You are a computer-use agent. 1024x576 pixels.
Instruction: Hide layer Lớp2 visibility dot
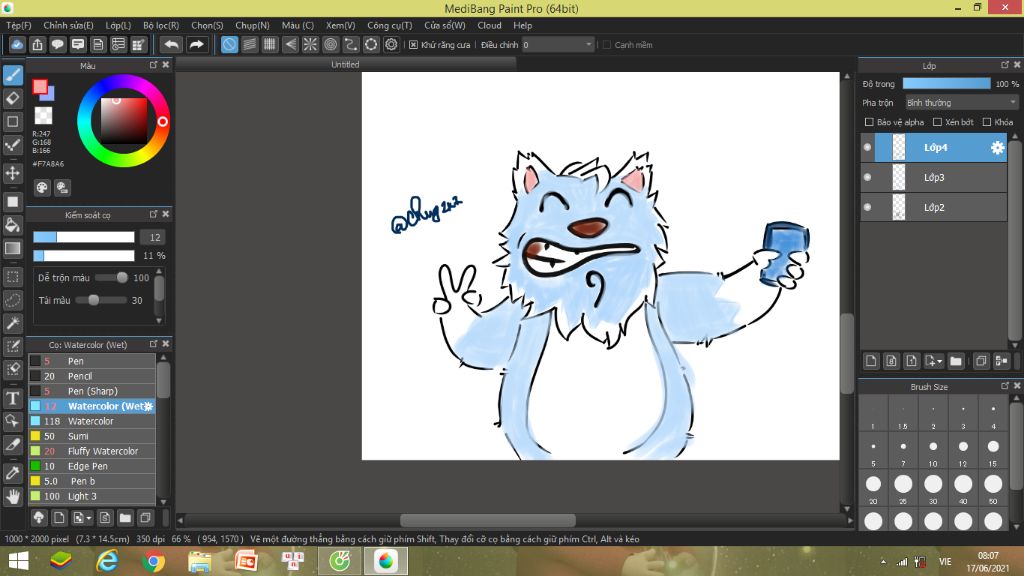867,207
